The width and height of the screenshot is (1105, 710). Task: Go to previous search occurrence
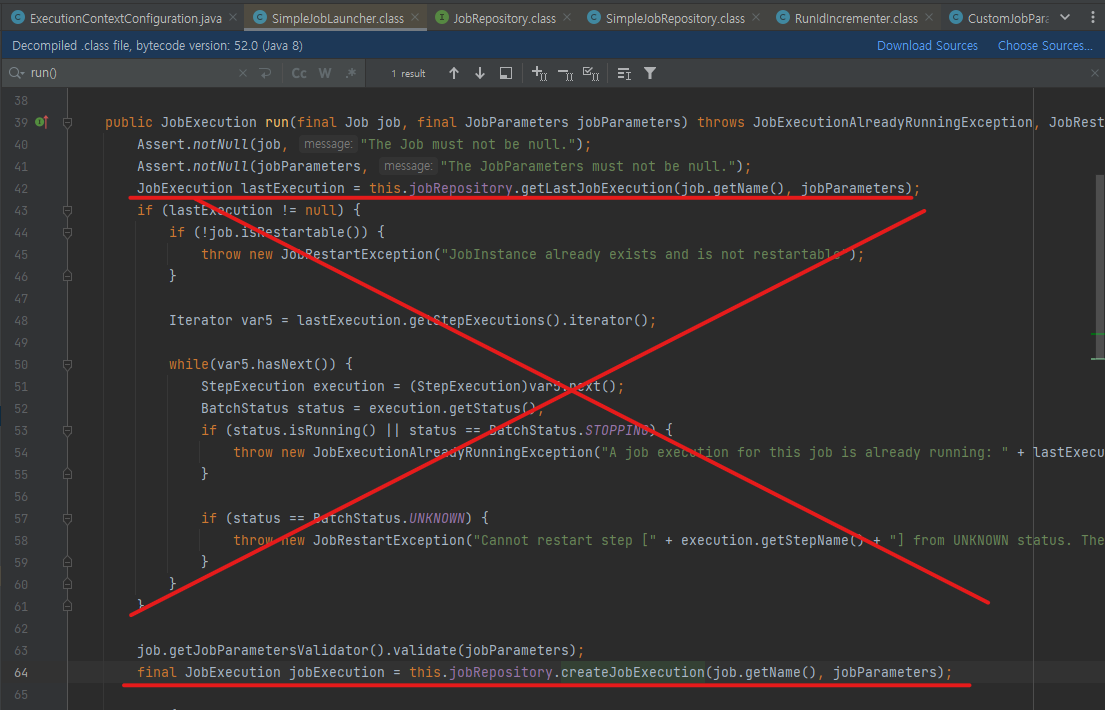click(454, 73)
